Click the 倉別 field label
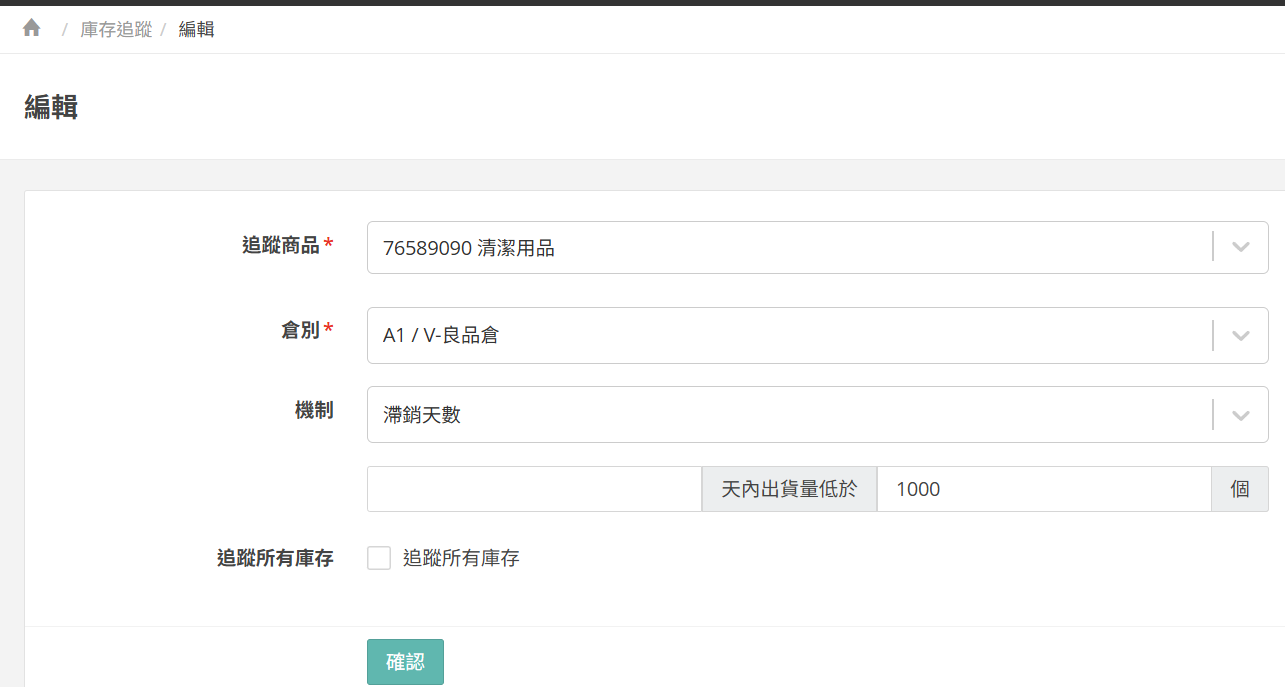This screenshot has width=1285, height=687. point(300,330)
